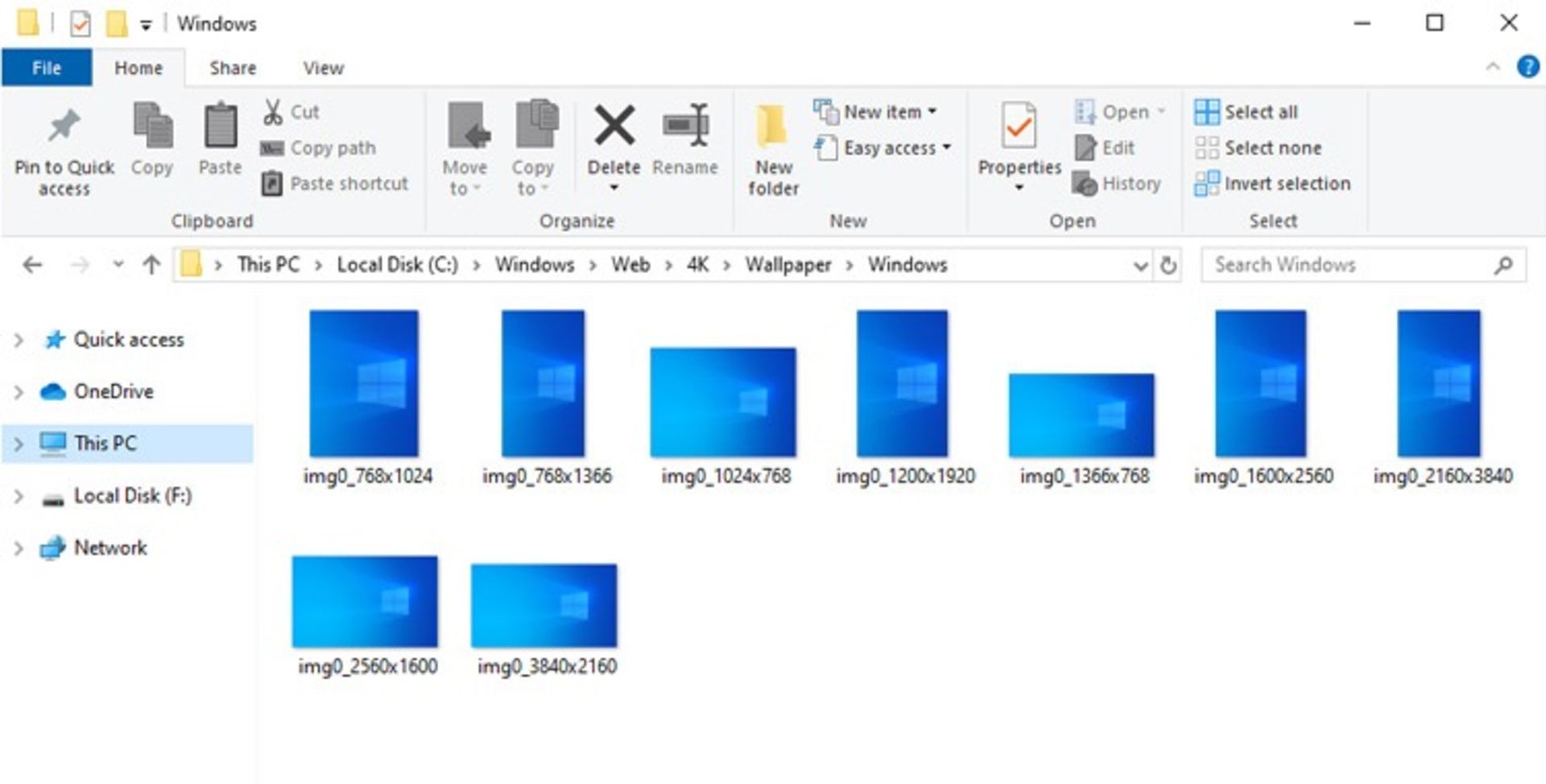Select the img0_1600x2560 thumbnail
This screenshot has height=784, width=1546.
coord(1260,384)
